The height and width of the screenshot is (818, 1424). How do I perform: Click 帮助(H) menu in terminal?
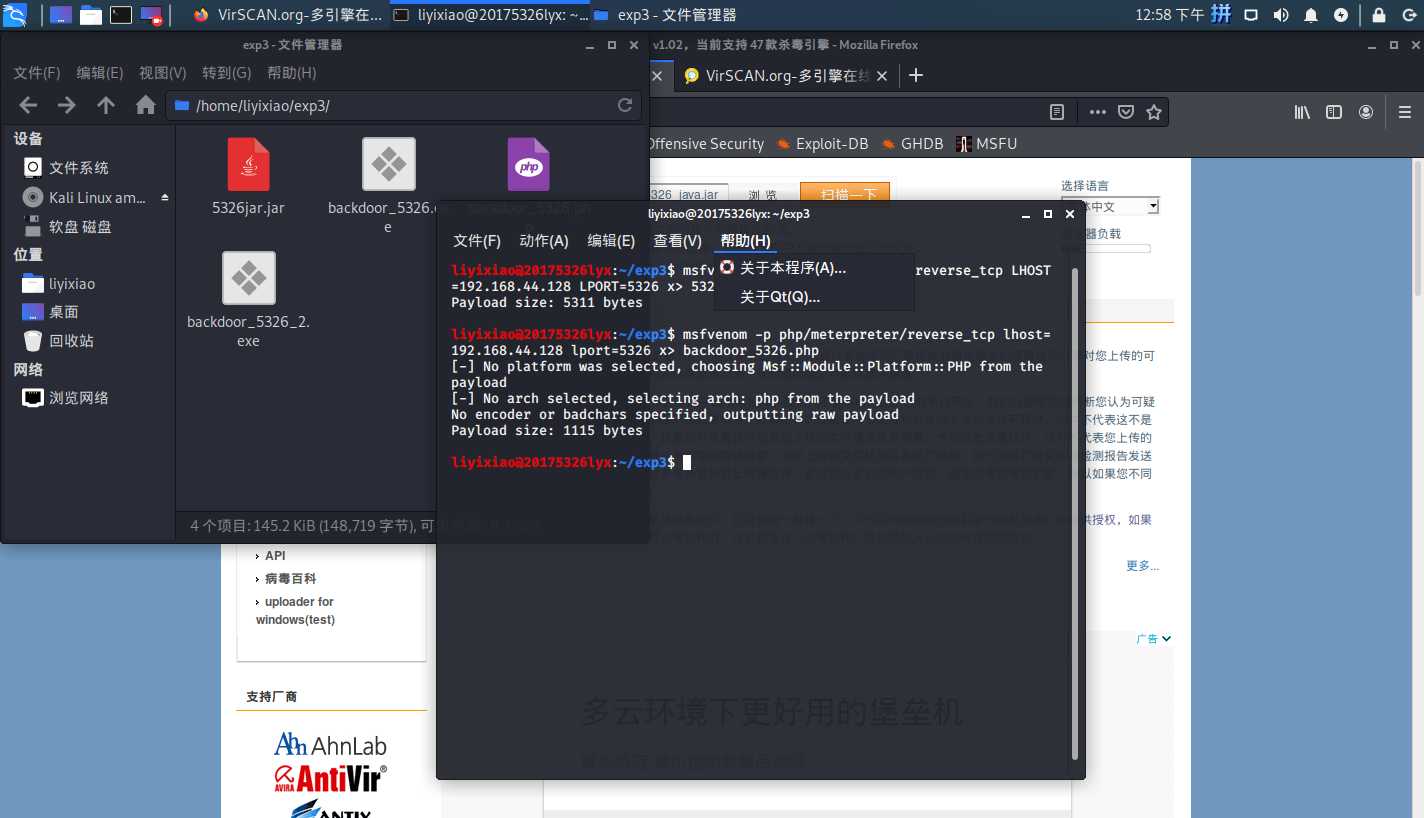(746, 241)
